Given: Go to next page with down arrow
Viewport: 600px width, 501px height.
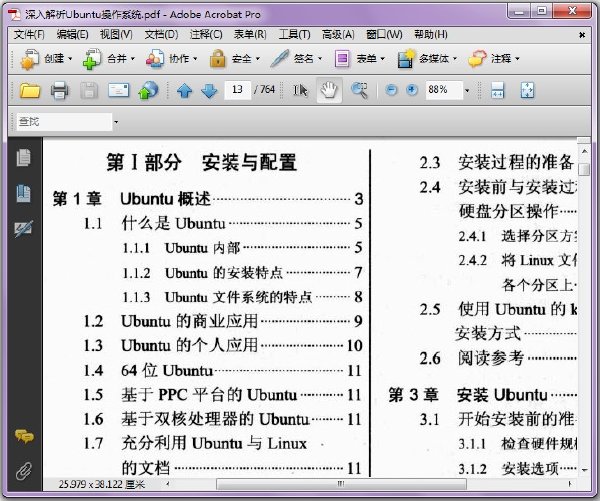Looking at the screenshot, I should click(x=209, y=91).
